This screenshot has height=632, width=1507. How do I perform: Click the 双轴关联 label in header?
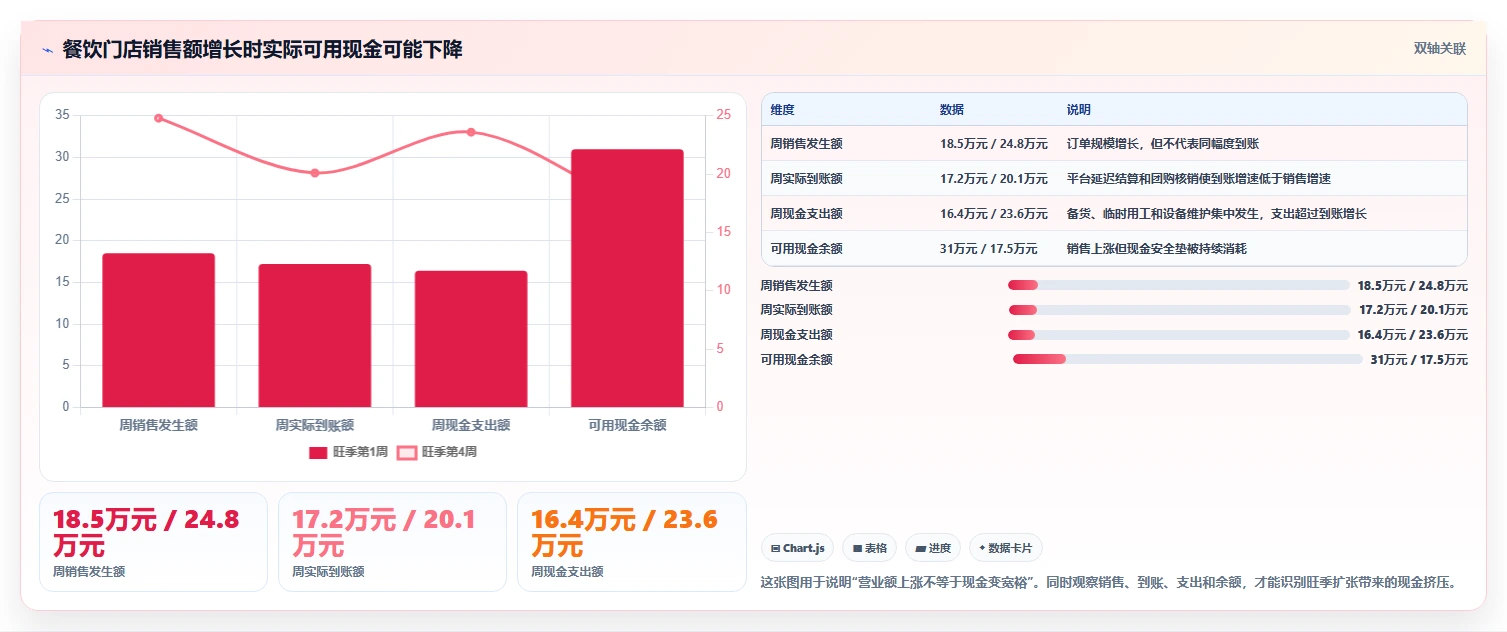(x=1439, y=49)
